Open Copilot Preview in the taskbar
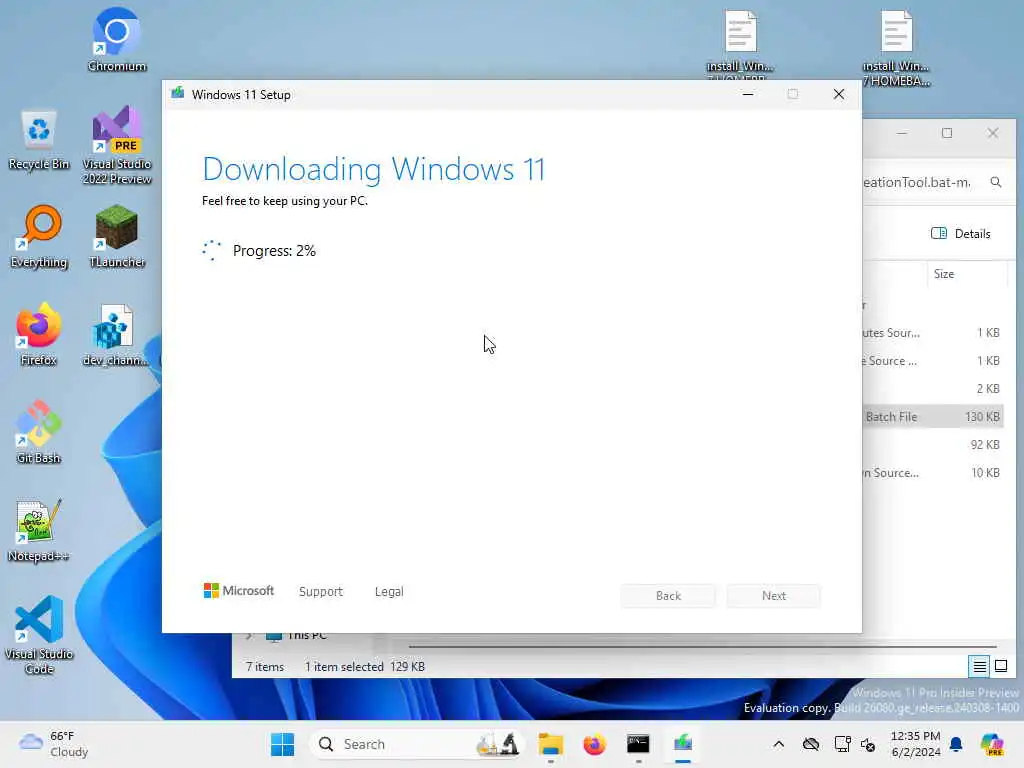 [x=992, y=744]
